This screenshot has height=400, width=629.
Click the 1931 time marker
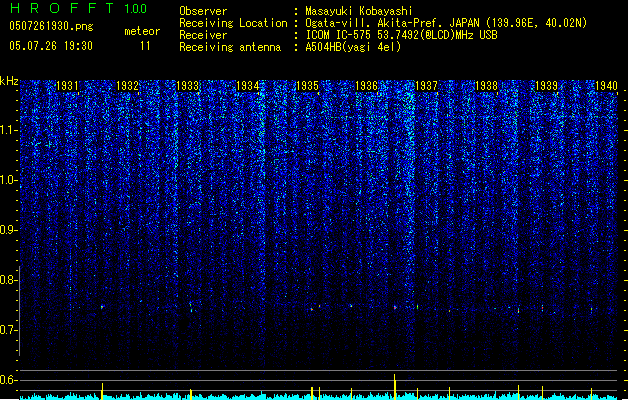click(x=67, y=85)
